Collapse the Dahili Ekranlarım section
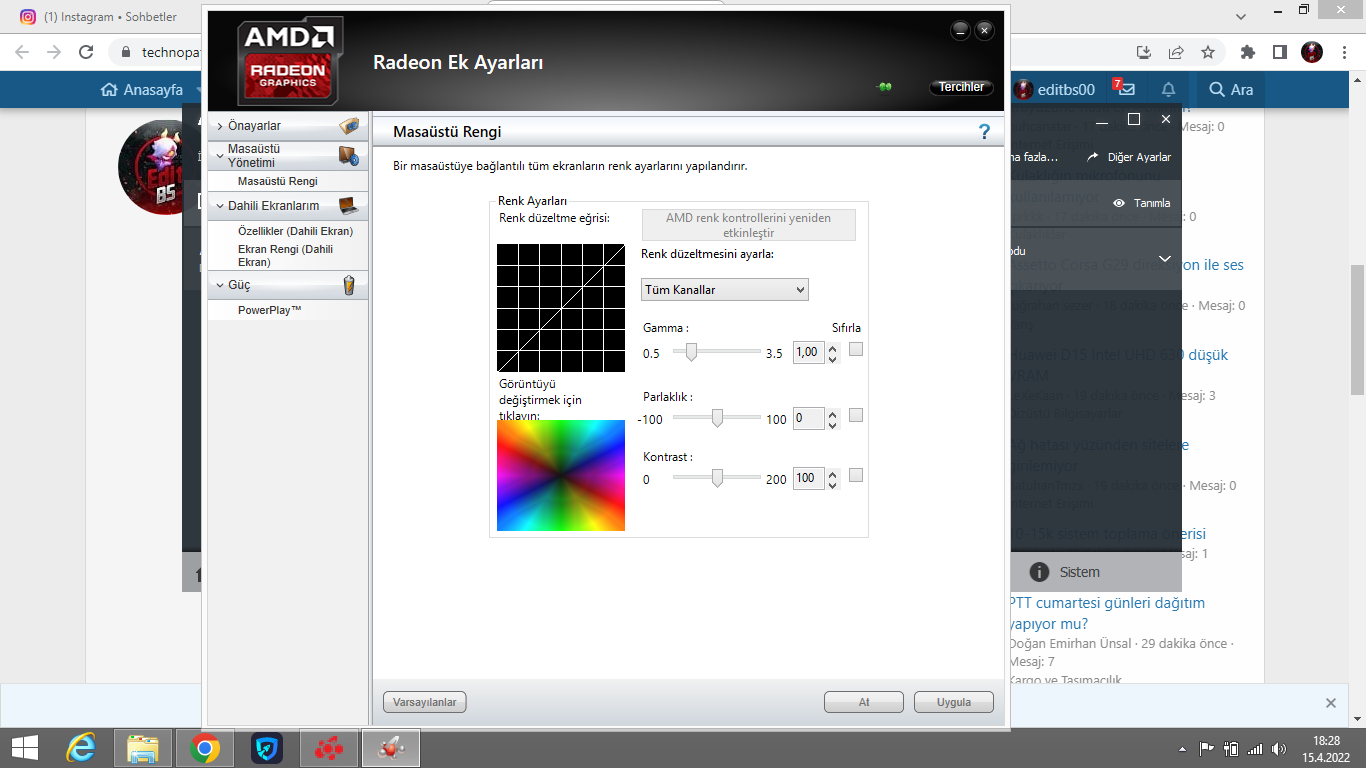 (x=220, y=206)
